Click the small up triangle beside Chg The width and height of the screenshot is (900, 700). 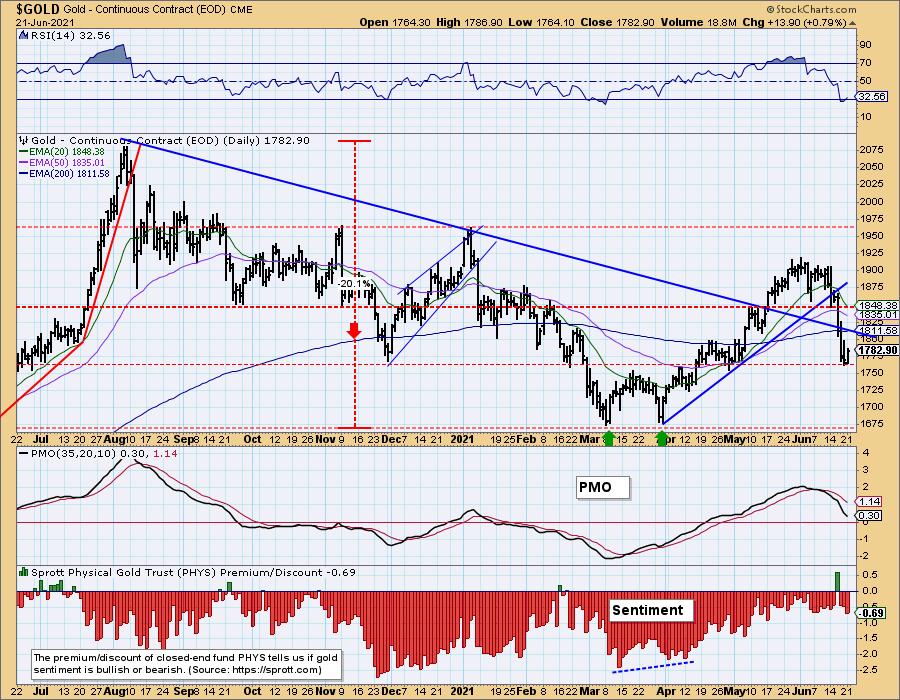click(x=852, y=23)
